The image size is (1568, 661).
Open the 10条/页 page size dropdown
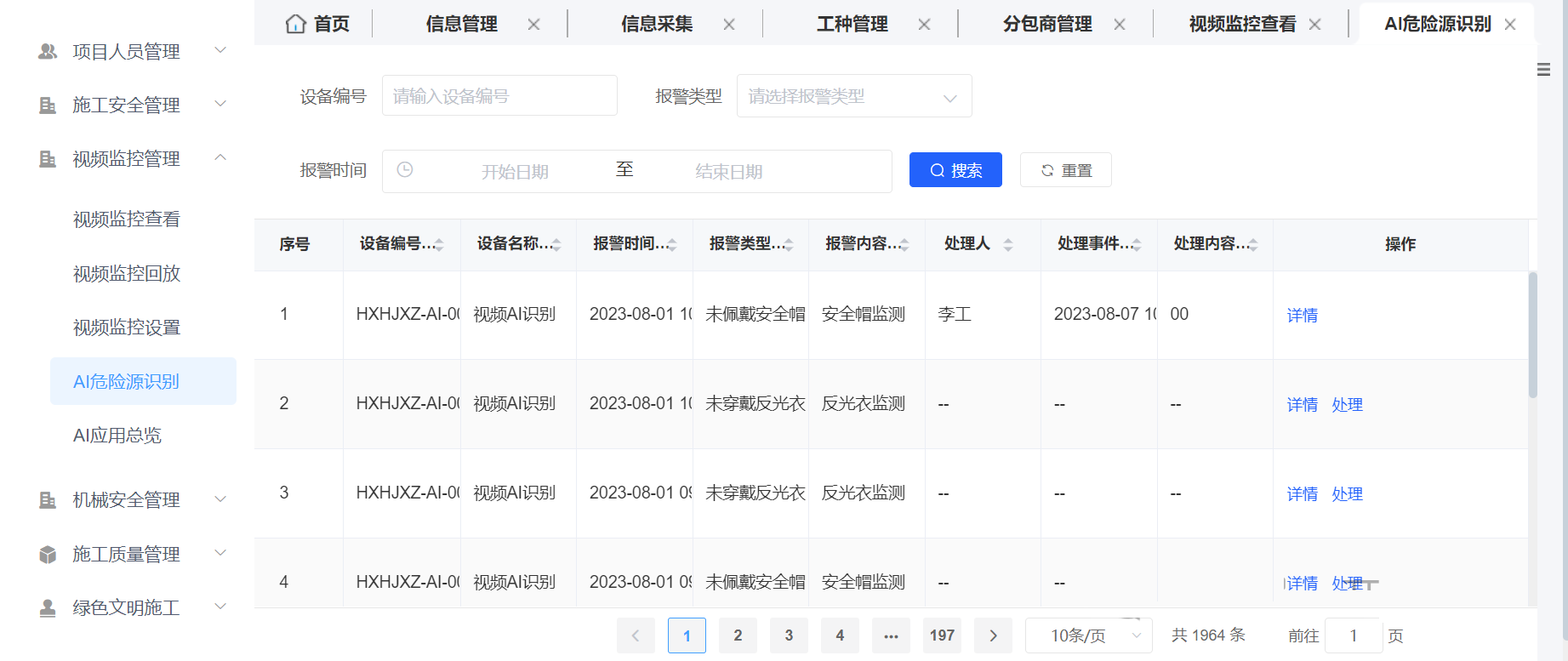[x=1088, y=635]
